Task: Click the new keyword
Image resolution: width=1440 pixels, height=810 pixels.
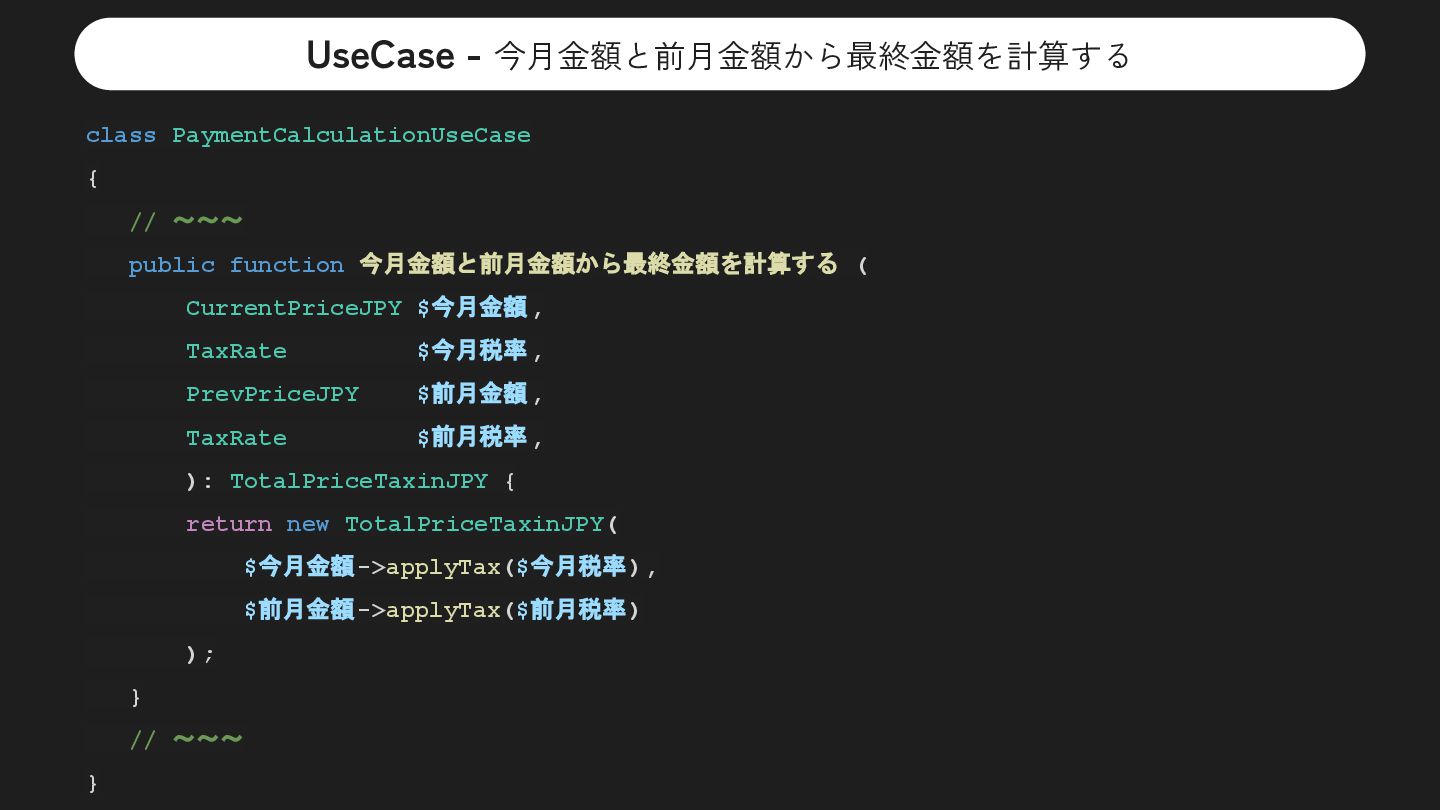Action: 308,524
